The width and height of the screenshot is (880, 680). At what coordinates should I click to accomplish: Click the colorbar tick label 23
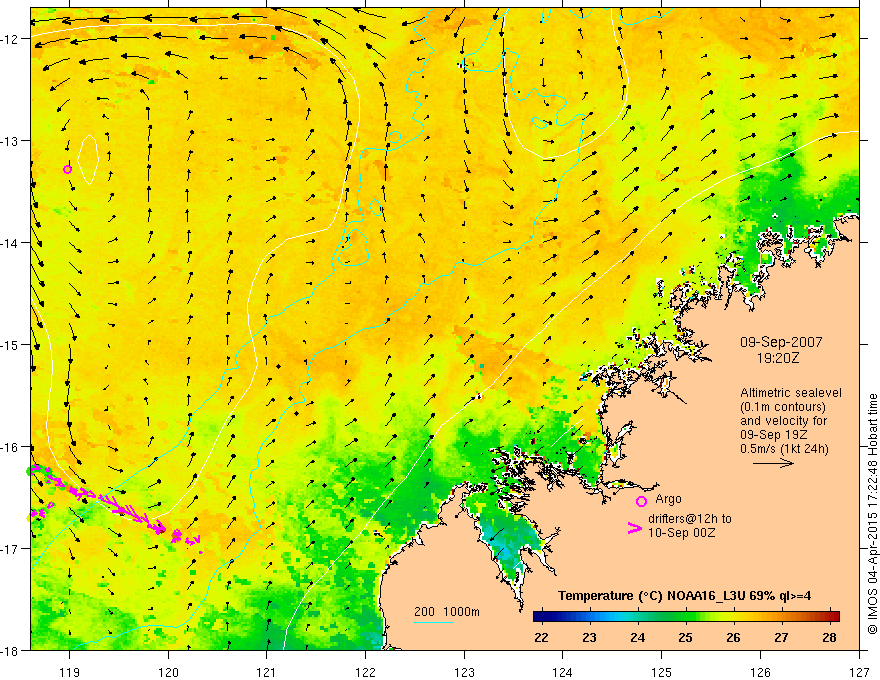point(589,638)
